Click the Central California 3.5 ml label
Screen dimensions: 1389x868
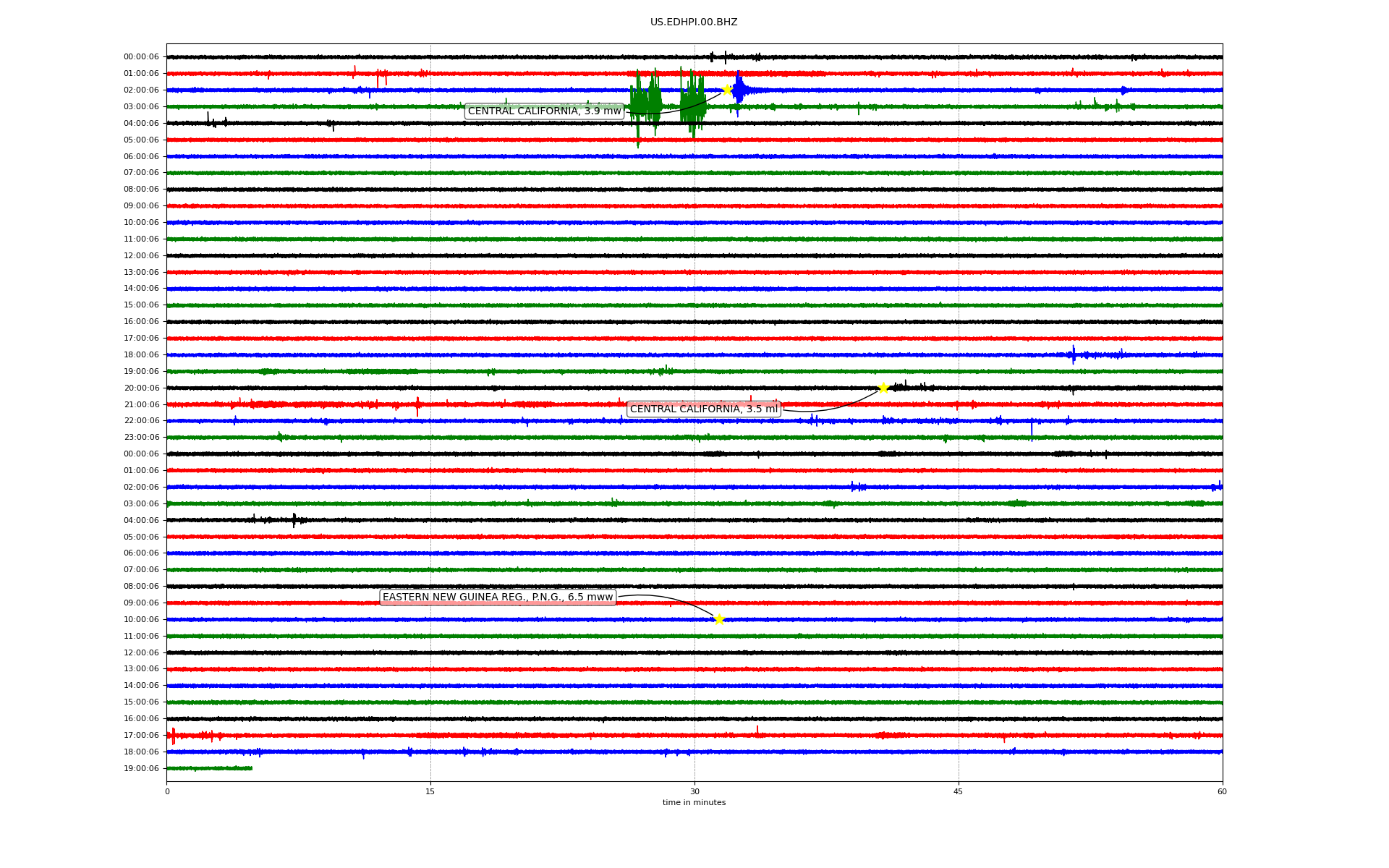coord(703,409)
